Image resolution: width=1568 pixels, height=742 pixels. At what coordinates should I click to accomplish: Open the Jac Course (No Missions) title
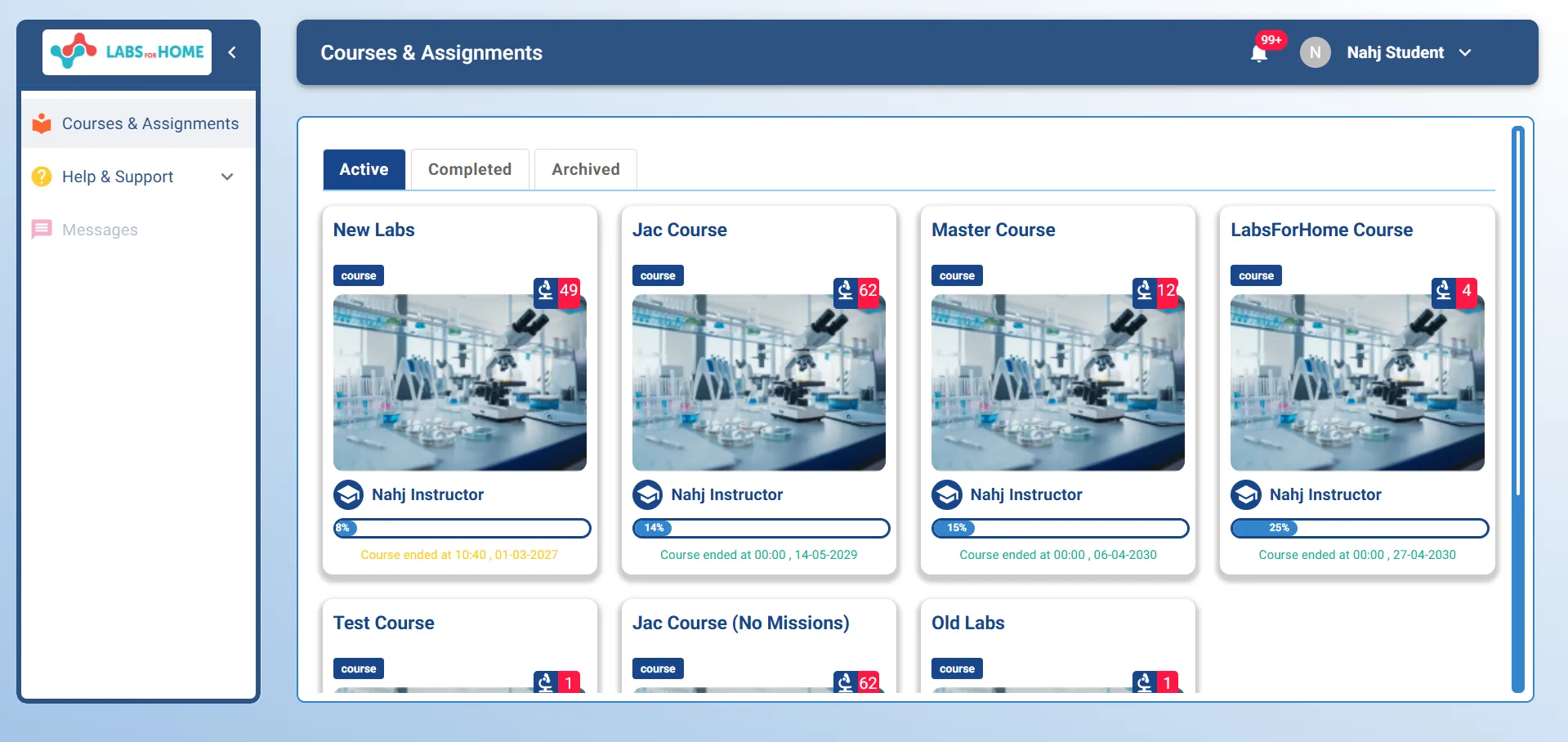pyautogui.click(x=740, y=623)
